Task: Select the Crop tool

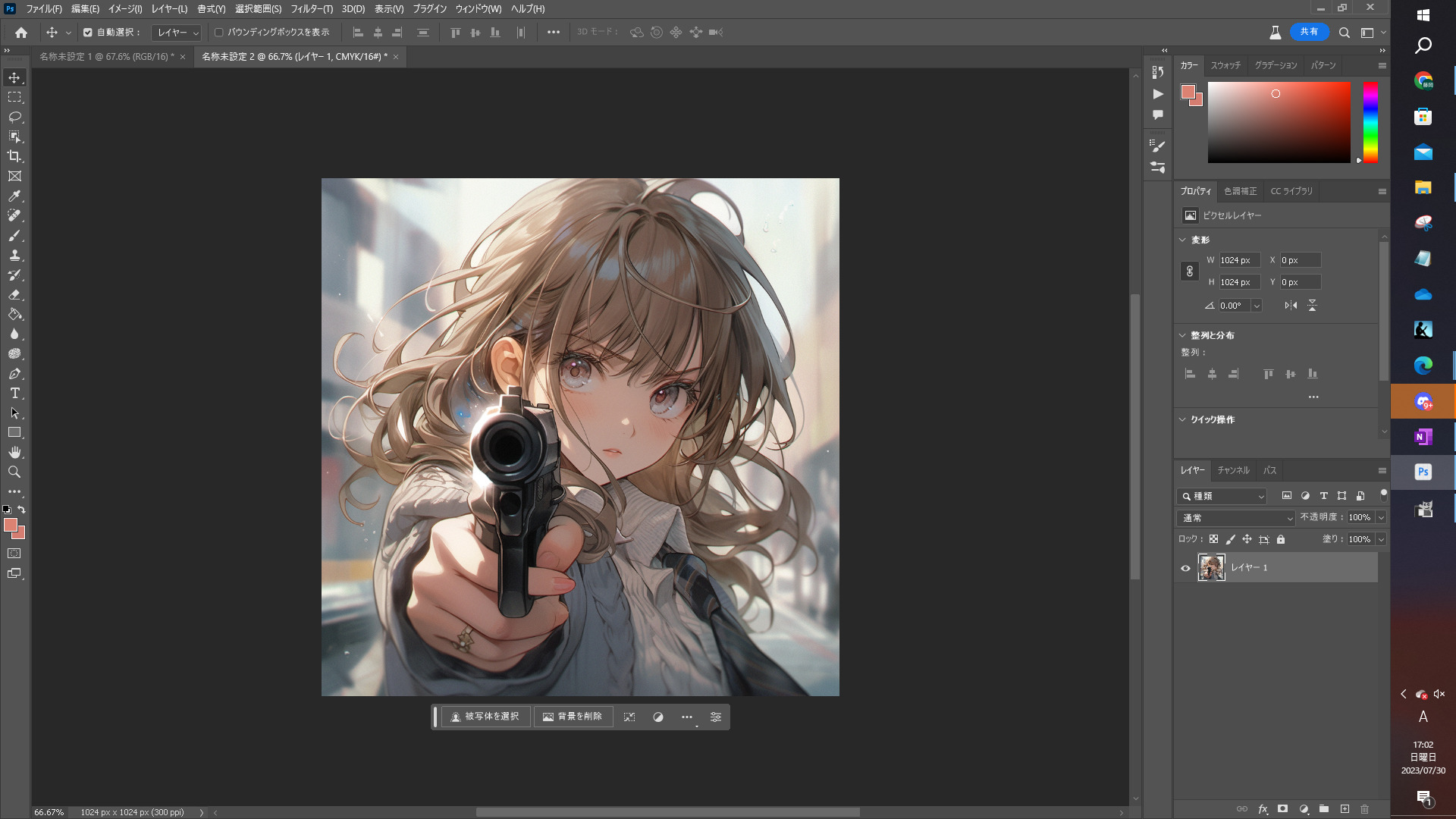Action: click(x=14, y=156)
